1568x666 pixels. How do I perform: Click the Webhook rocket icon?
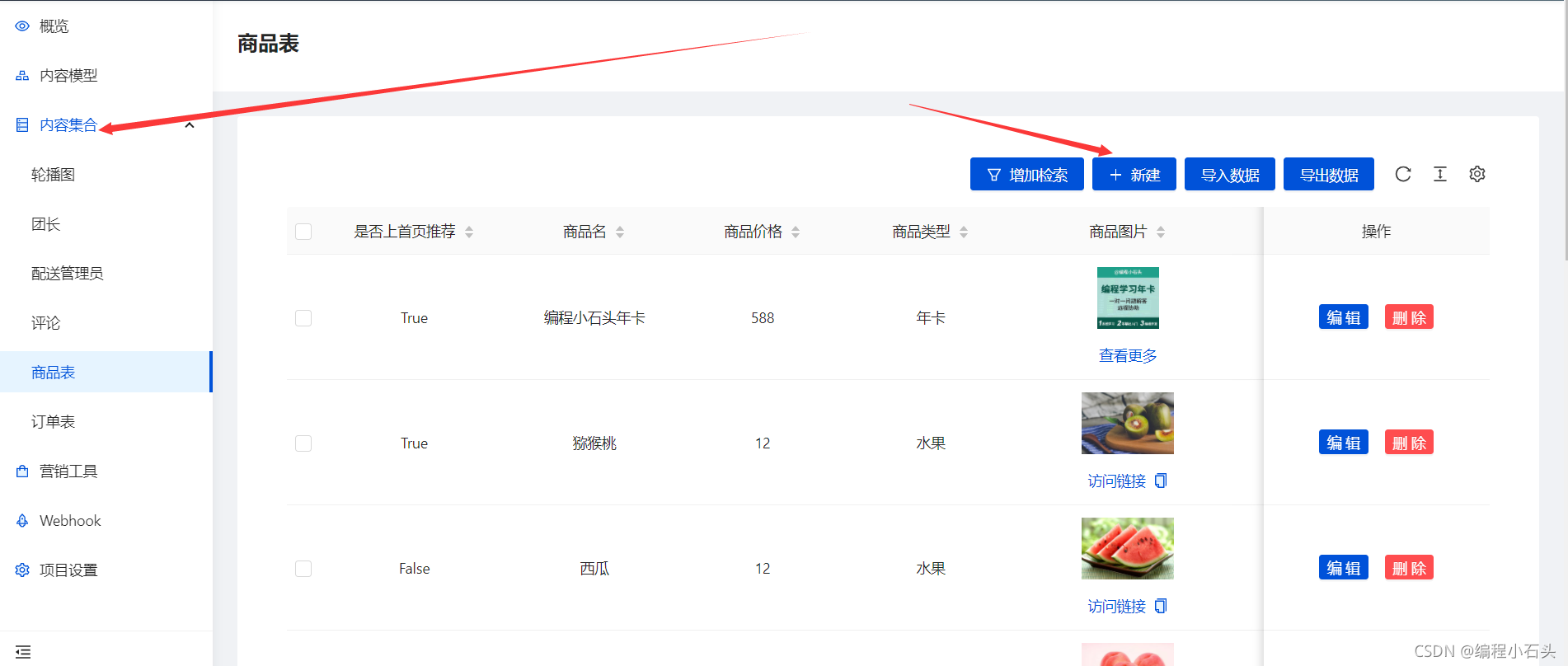click(x=22, y=521)
